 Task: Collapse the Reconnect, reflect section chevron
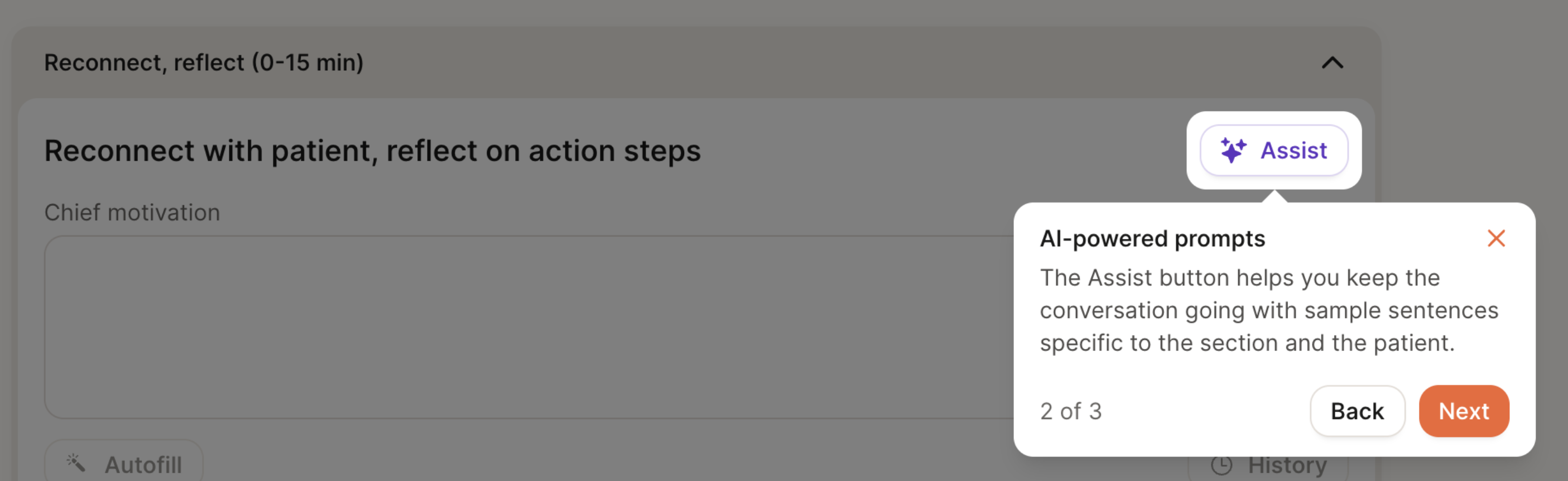(1332, 62)
